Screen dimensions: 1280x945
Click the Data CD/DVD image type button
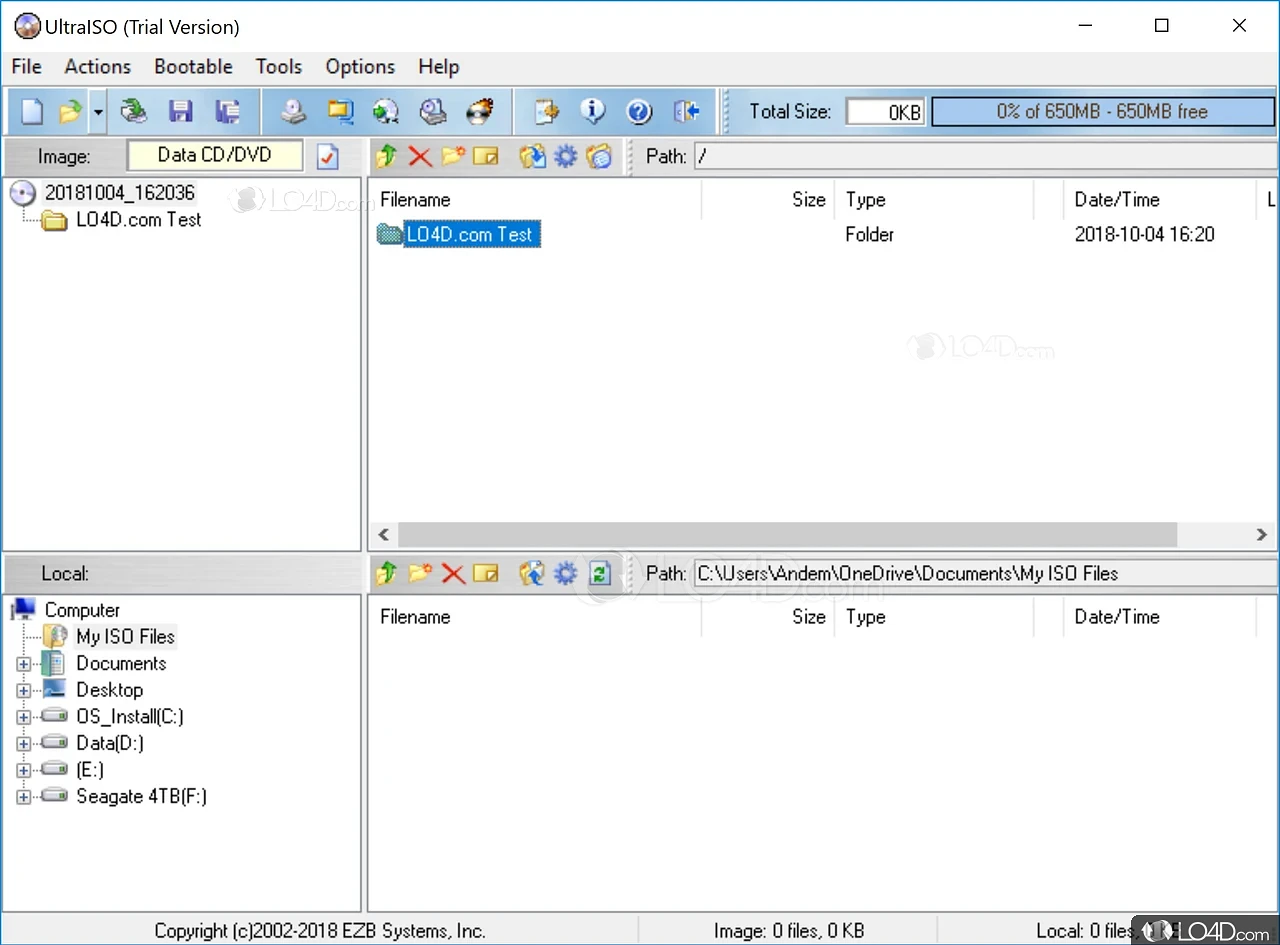coord(214,155)
